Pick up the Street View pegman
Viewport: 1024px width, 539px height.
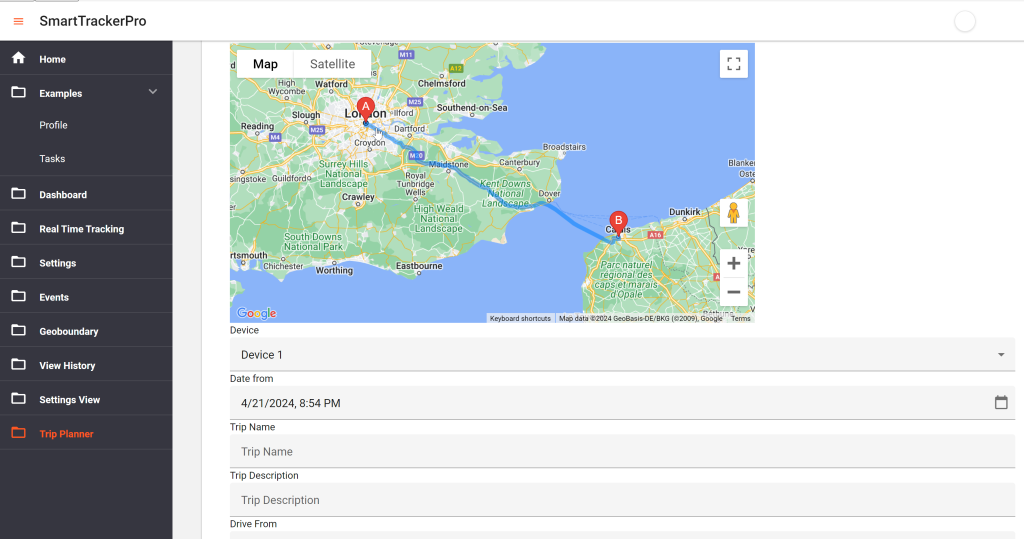(733, 213)
